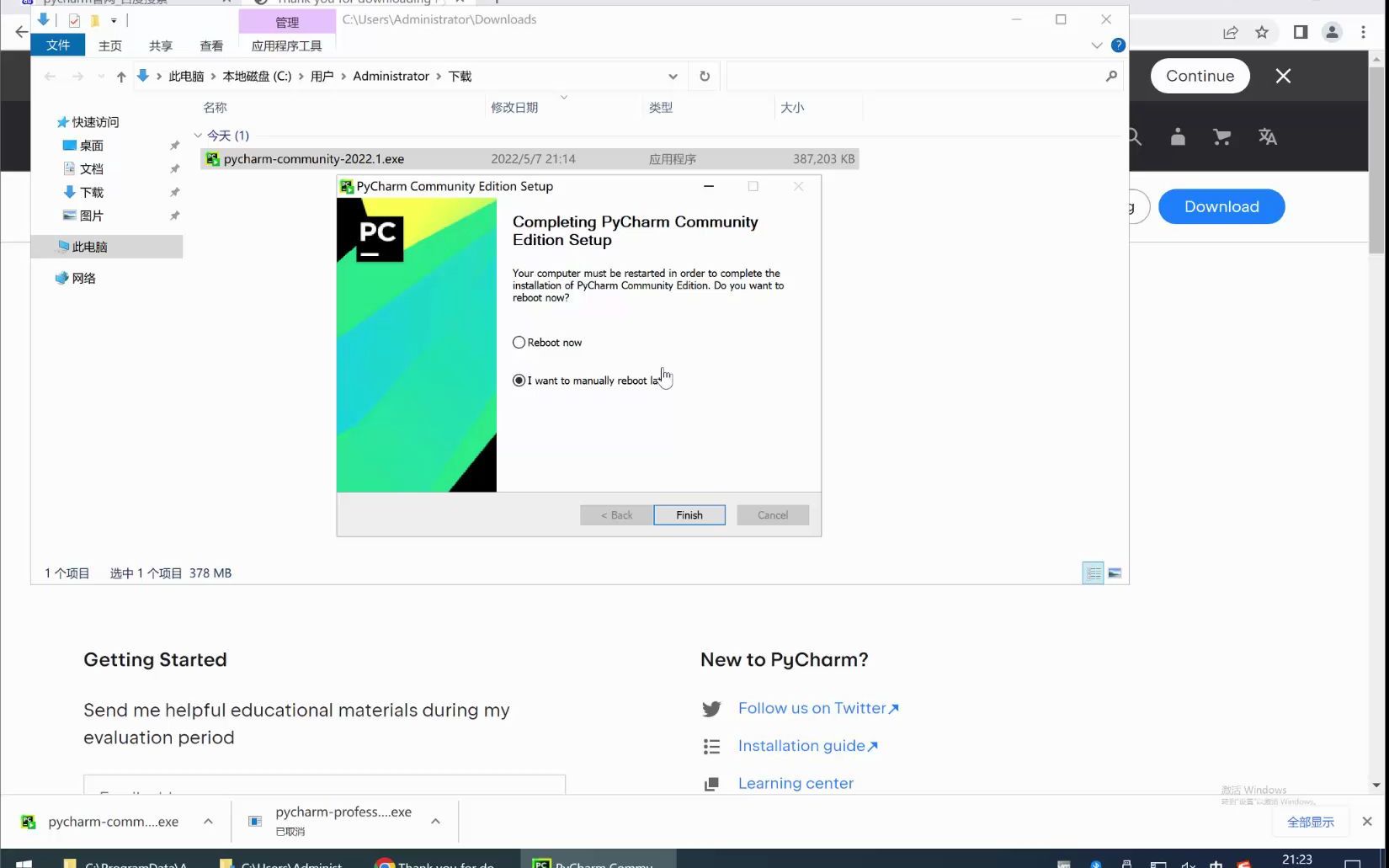The image size is (1389, 868).
Task: Open the 查看 ribbon tab
Action: click(211, 45)
